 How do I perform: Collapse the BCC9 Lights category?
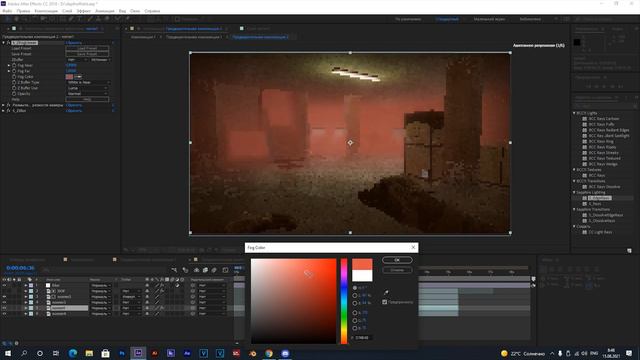click(574, 113)
